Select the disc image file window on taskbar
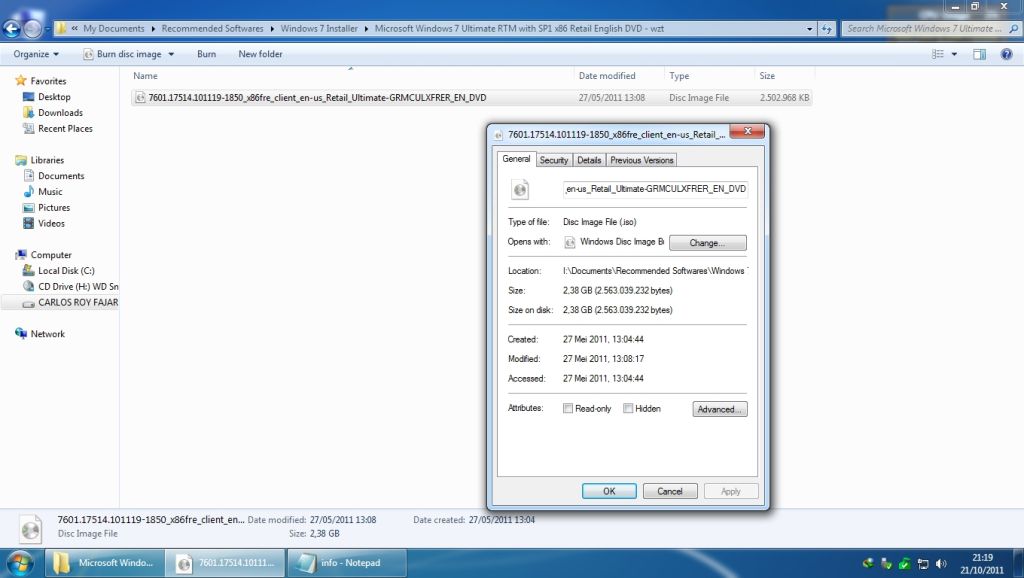1024x578 pixels. tap(225, 562)
